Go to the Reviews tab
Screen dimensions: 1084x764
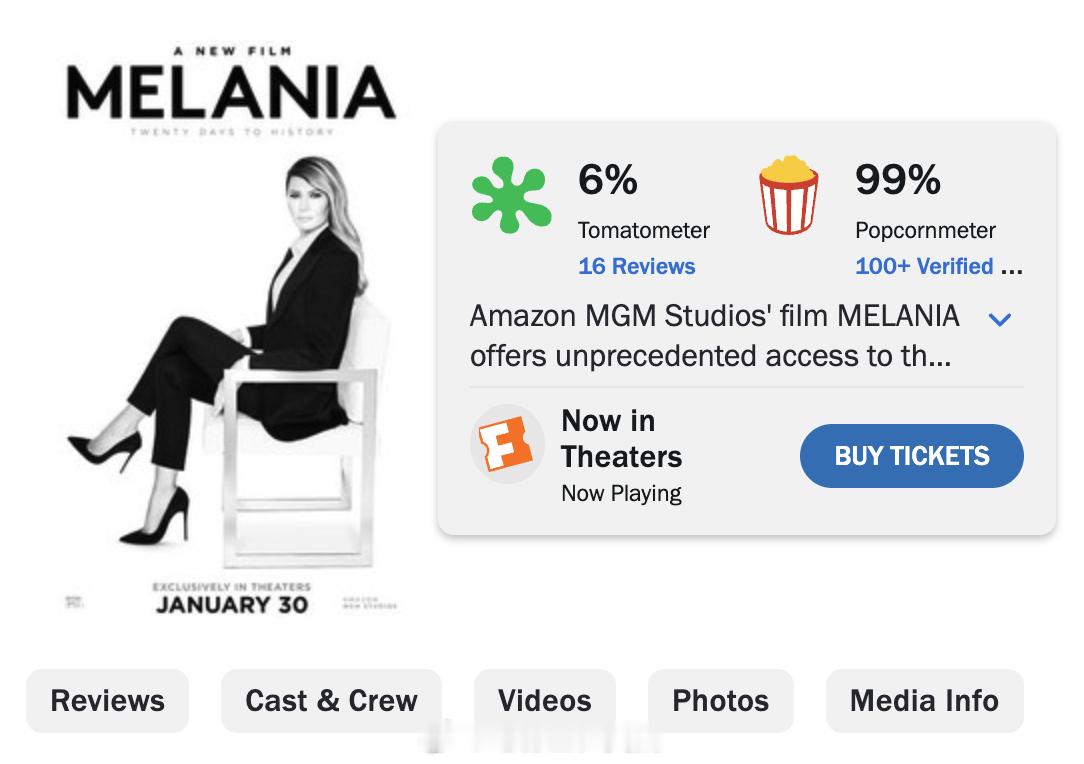tap(107, 700)
